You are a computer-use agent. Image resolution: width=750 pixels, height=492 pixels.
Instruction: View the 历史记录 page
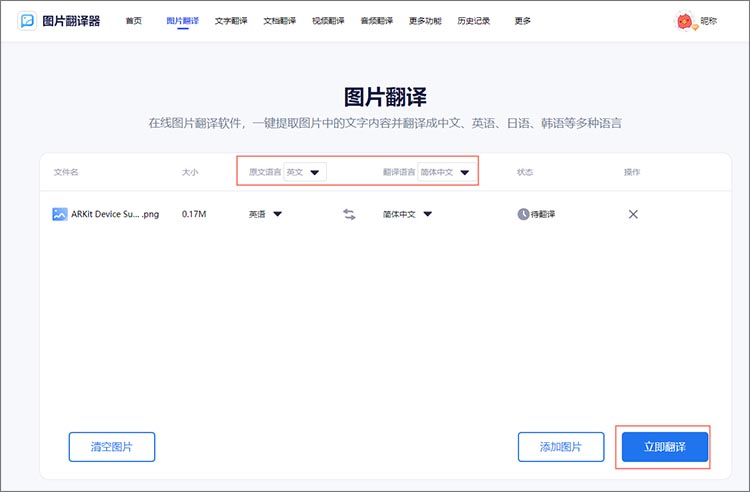(x=474, y=21)
